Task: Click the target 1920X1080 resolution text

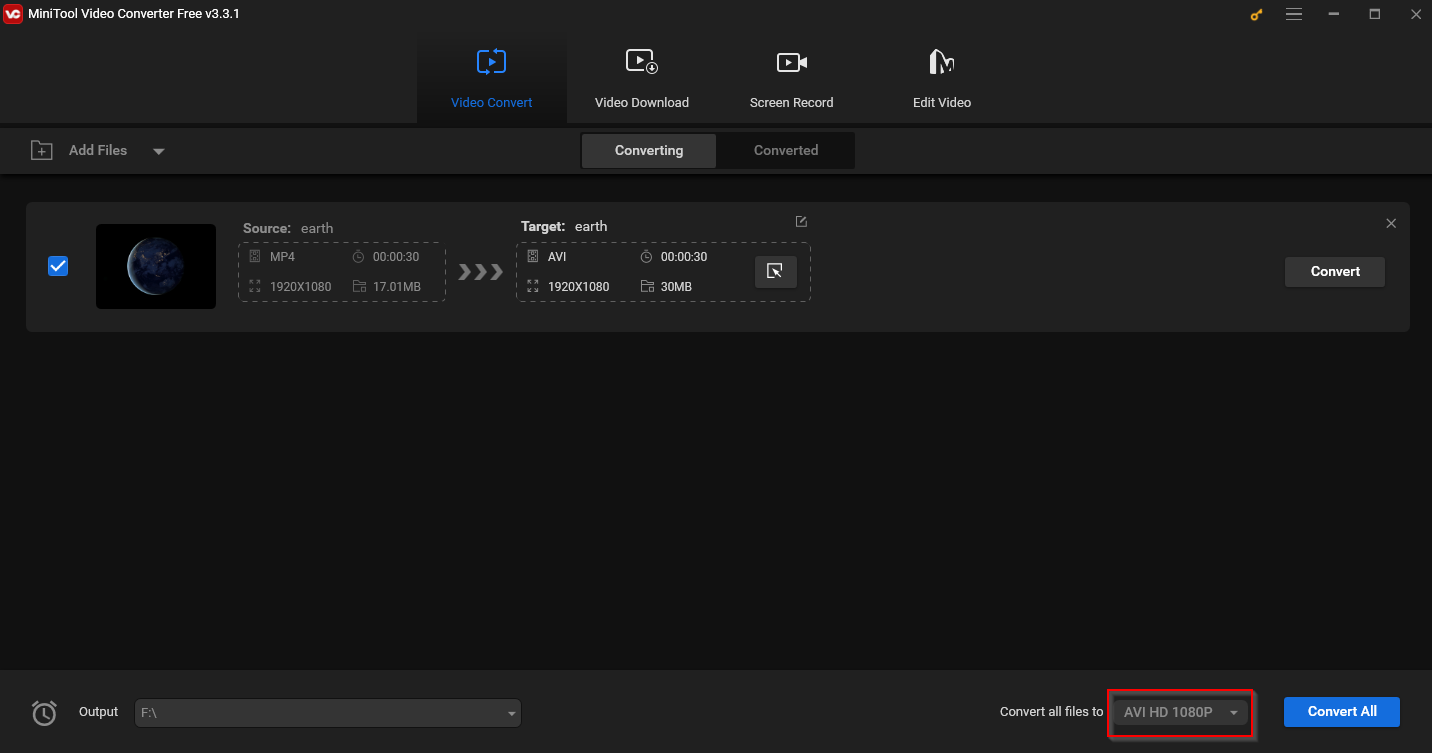Action: pos(578,287)
